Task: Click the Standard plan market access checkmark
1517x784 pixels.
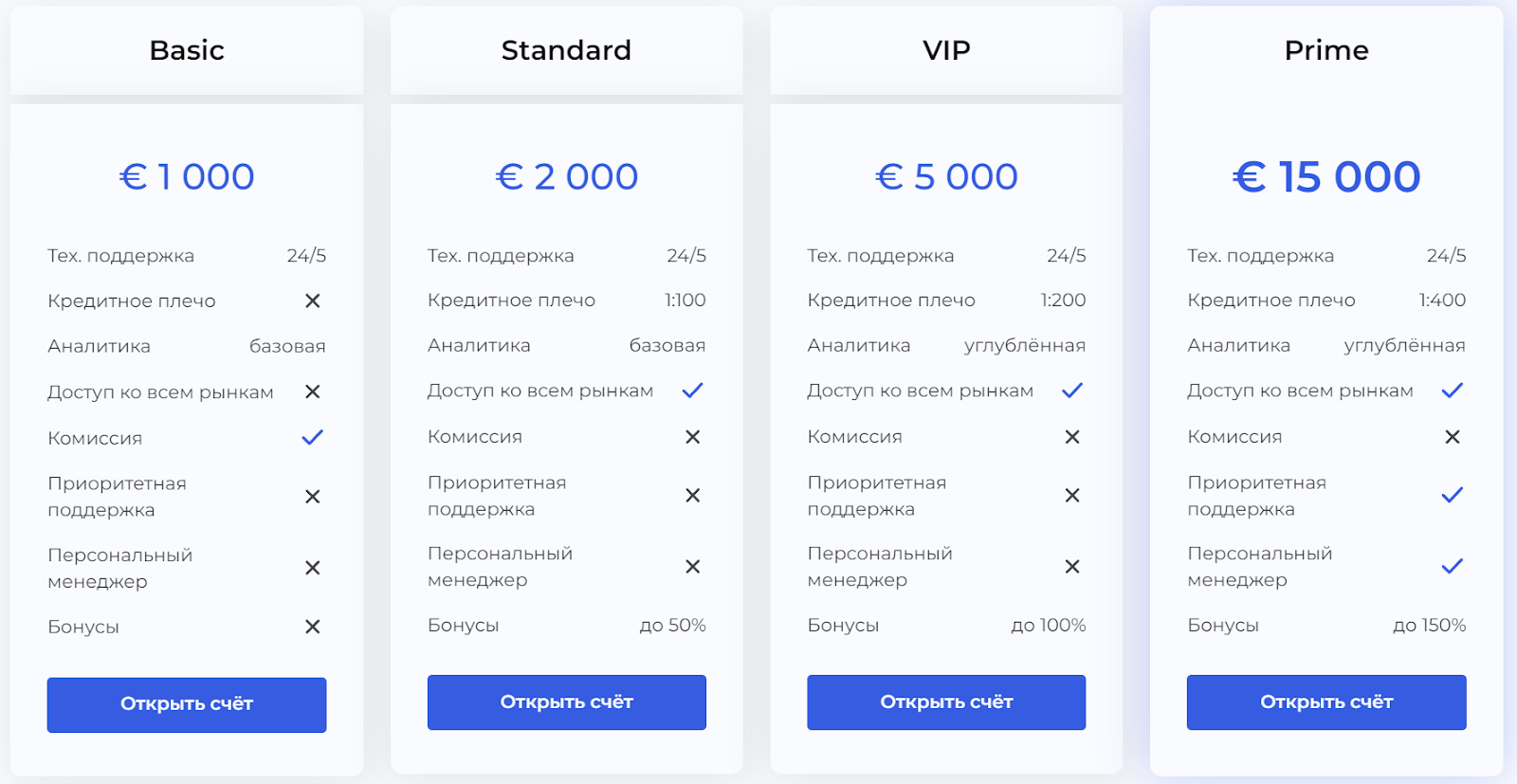Action: click(693, 390)
